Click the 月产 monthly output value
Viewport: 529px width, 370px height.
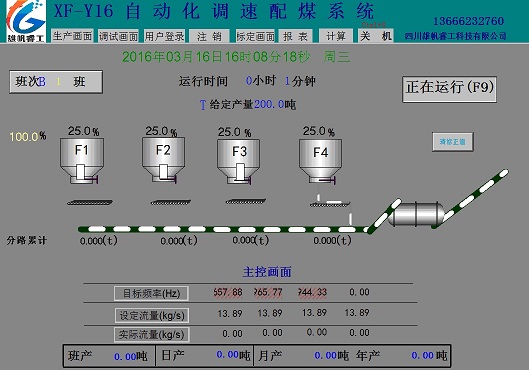pyautogui.click(x=326, y=355)
